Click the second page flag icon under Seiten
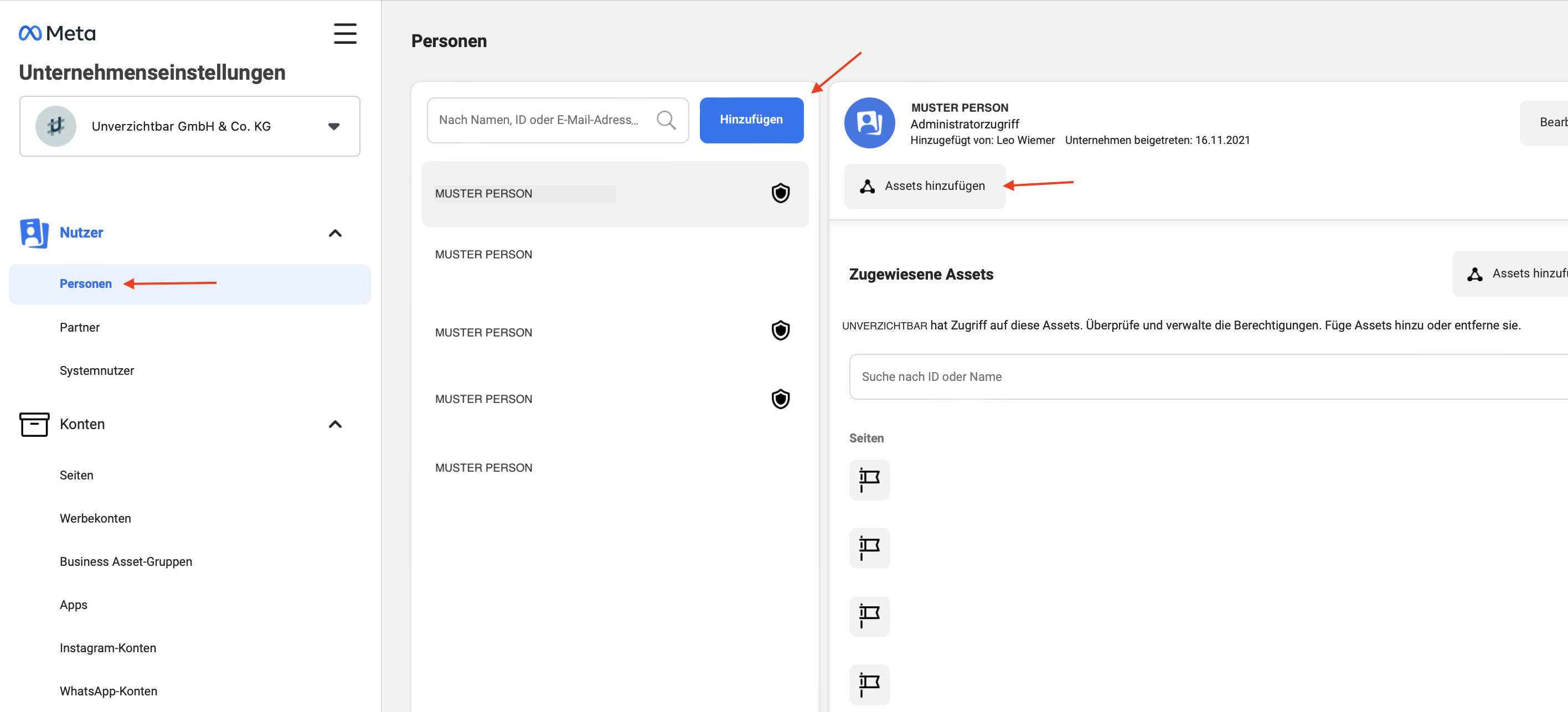This screenshot has width=1568, height=712. (x=869, y=548)
